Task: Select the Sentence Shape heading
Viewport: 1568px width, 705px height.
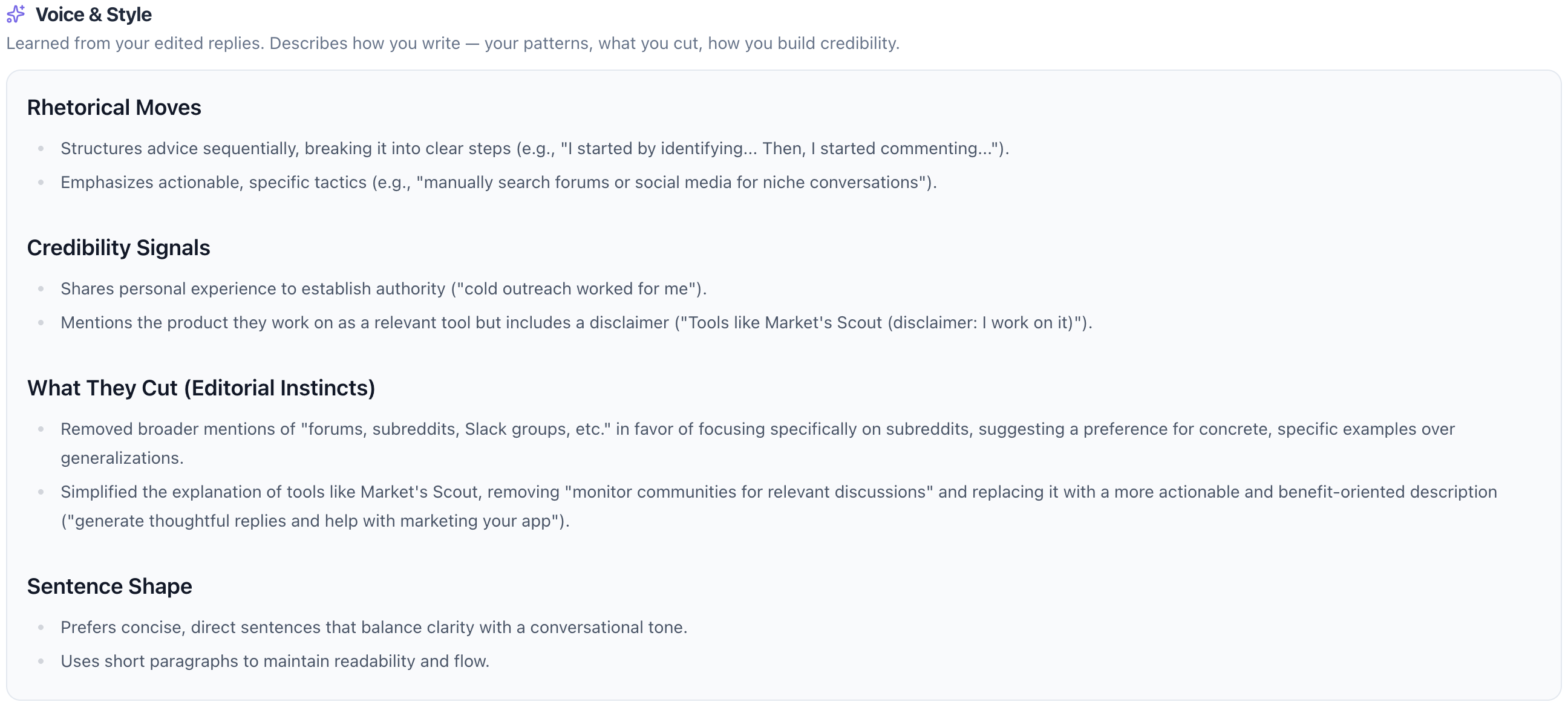Action: tap(109, 586)
